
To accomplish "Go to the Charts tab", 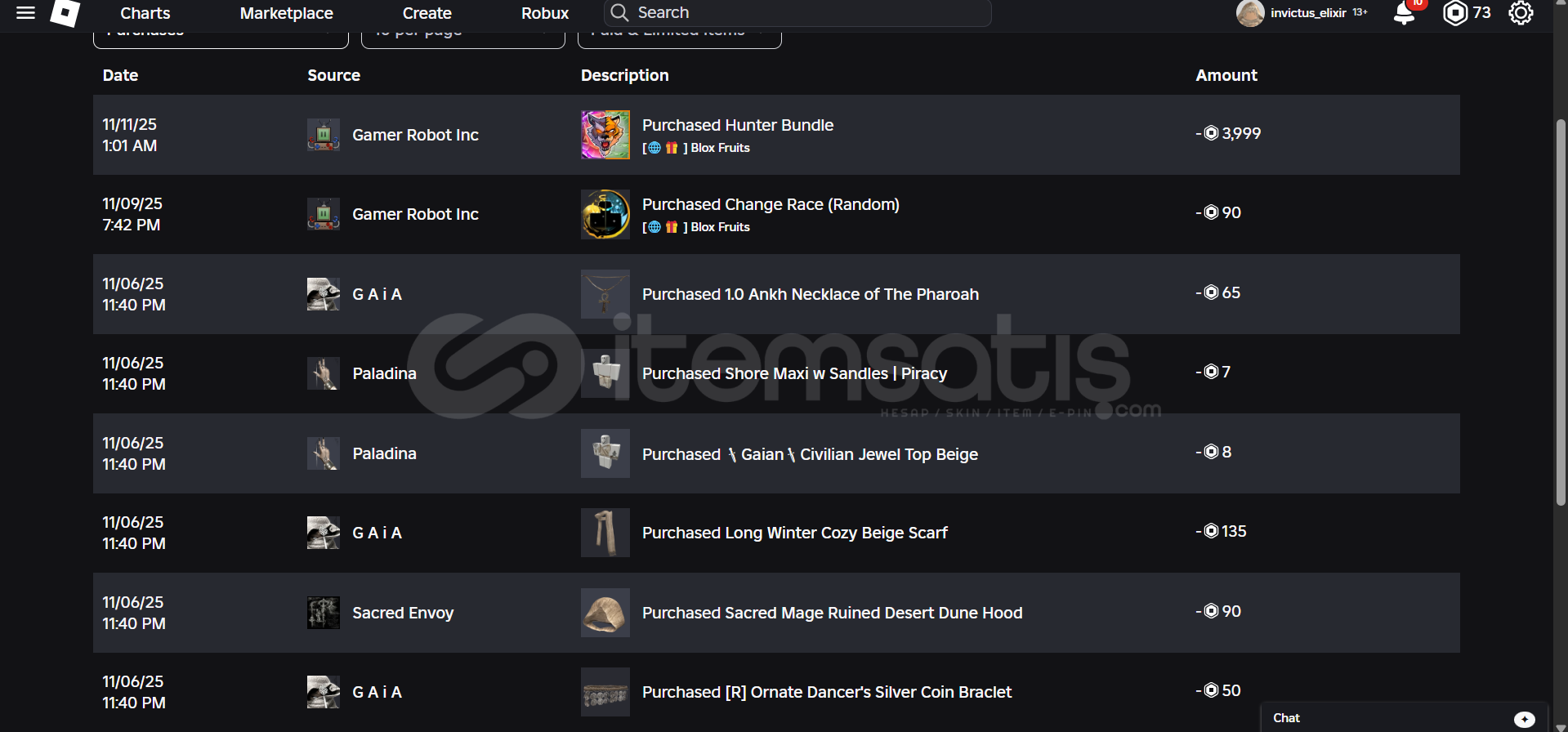I will (145, 13).
